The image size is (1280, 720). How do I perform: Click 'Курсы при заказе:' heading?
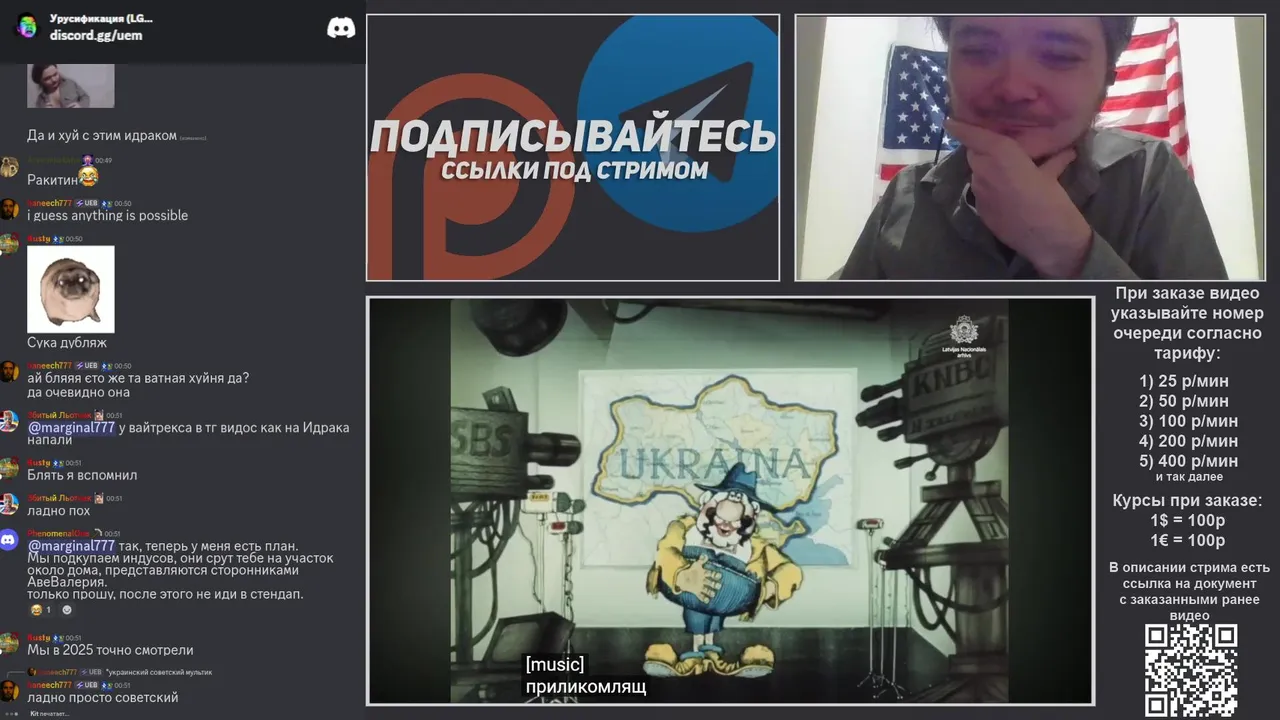(x=1188, y=501)
